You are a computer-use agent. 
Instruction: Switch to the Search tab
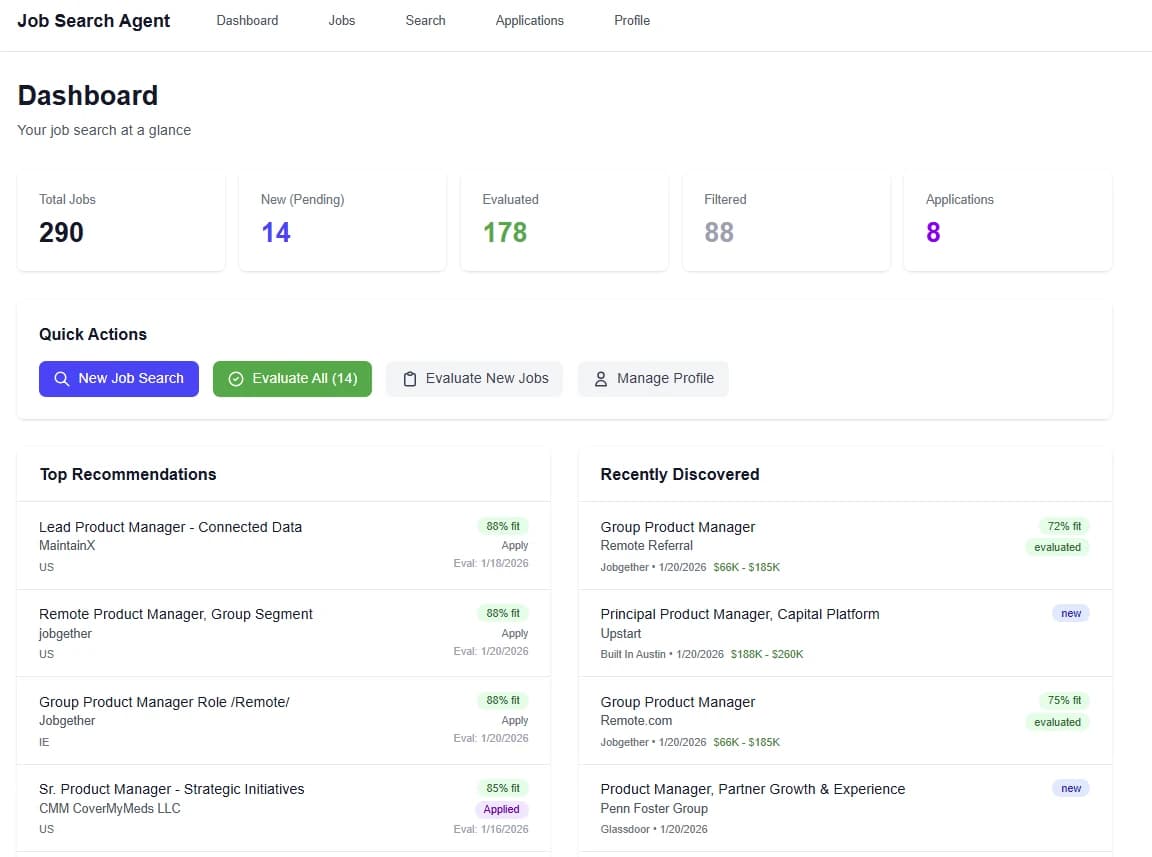click(x=425, y=20)
